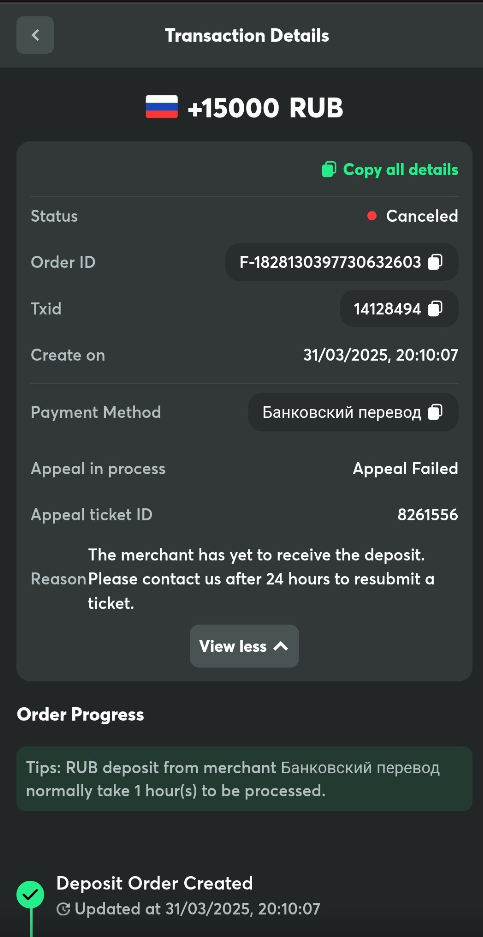483x937 pixels.
Task: Click the Txid number pill
Action: [x=399, y=308]
